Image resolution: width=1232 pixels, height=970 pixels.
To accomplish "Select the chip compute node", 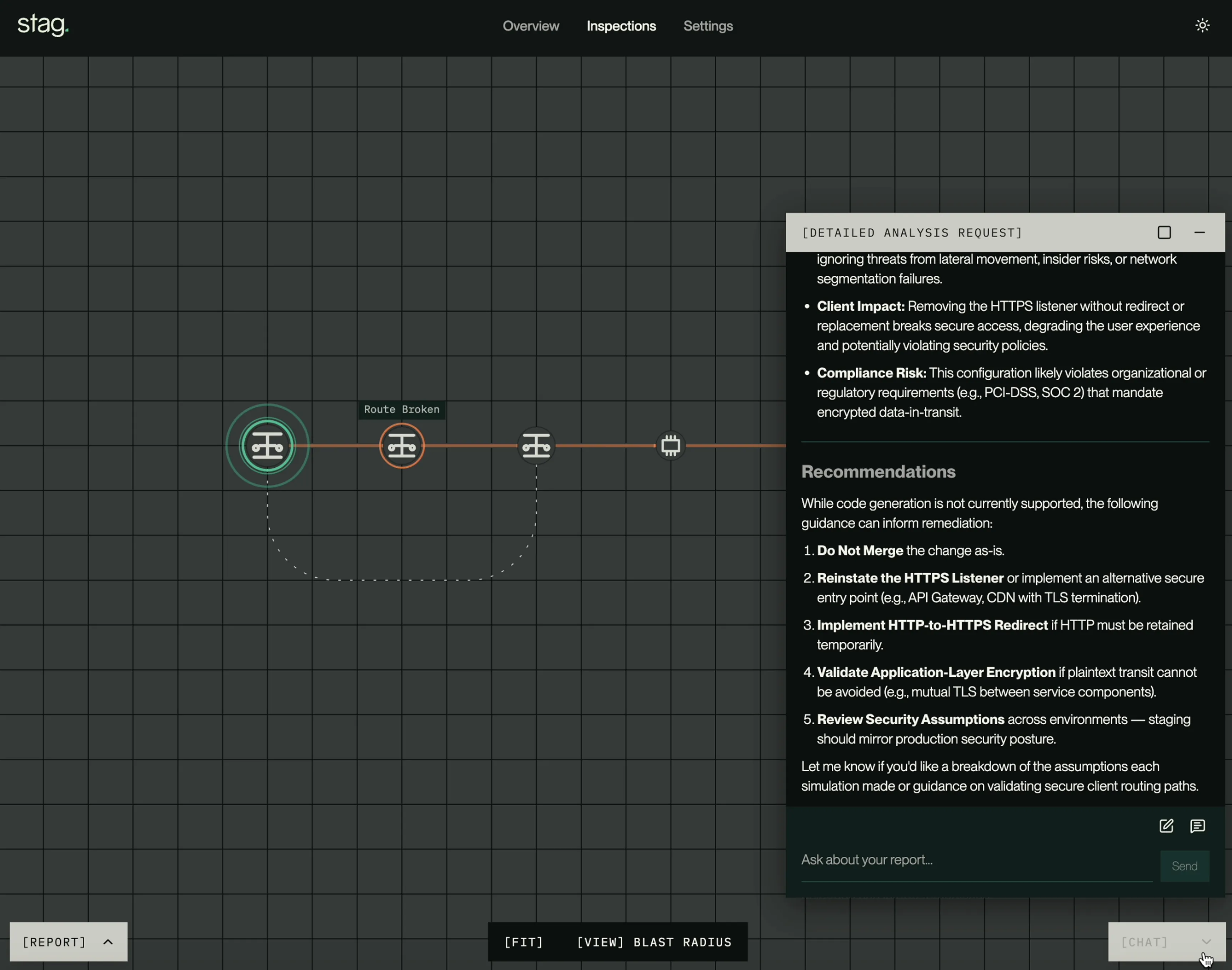I will tap(670, 446).
